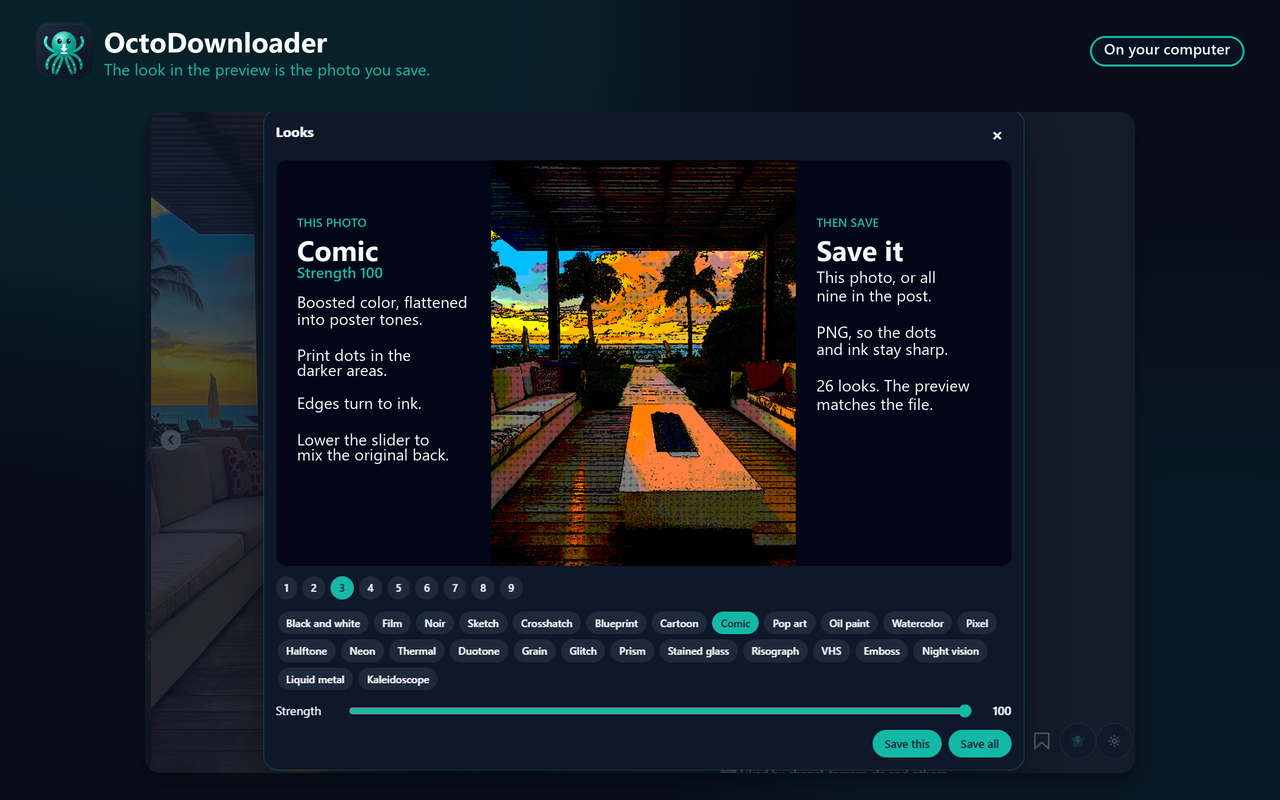Select photo number 6
The image size is (1280, 800).
[427, 588]
